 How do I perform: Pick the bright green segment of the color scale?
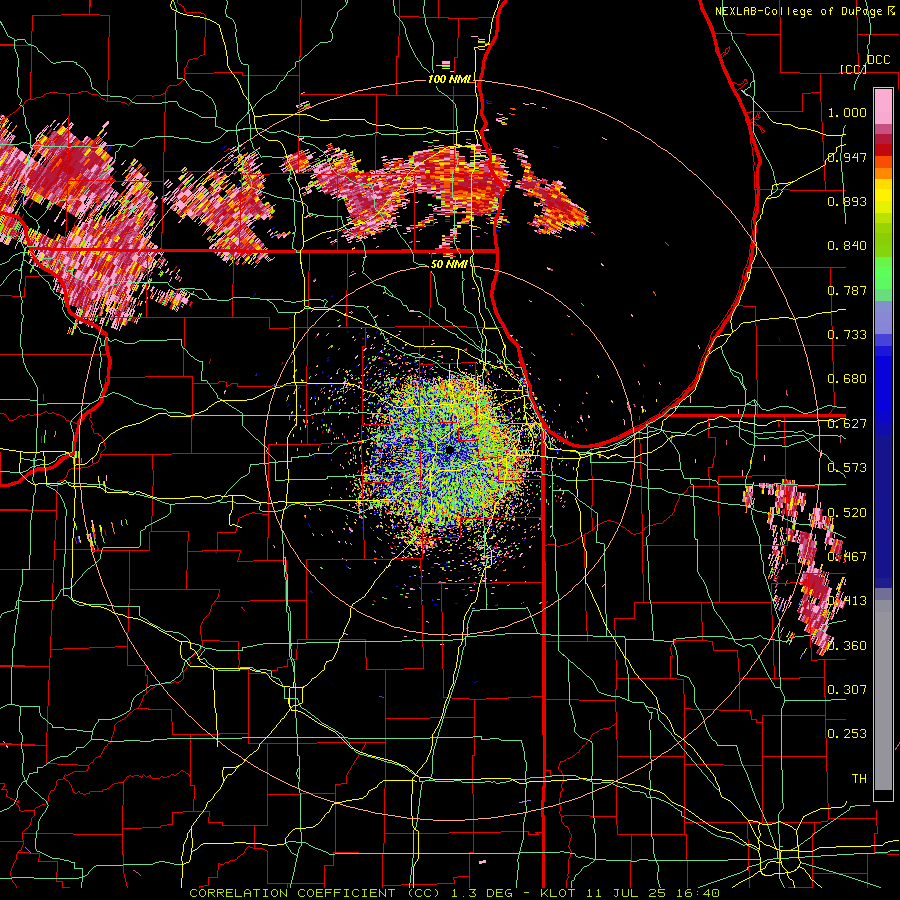click(883, 273)
